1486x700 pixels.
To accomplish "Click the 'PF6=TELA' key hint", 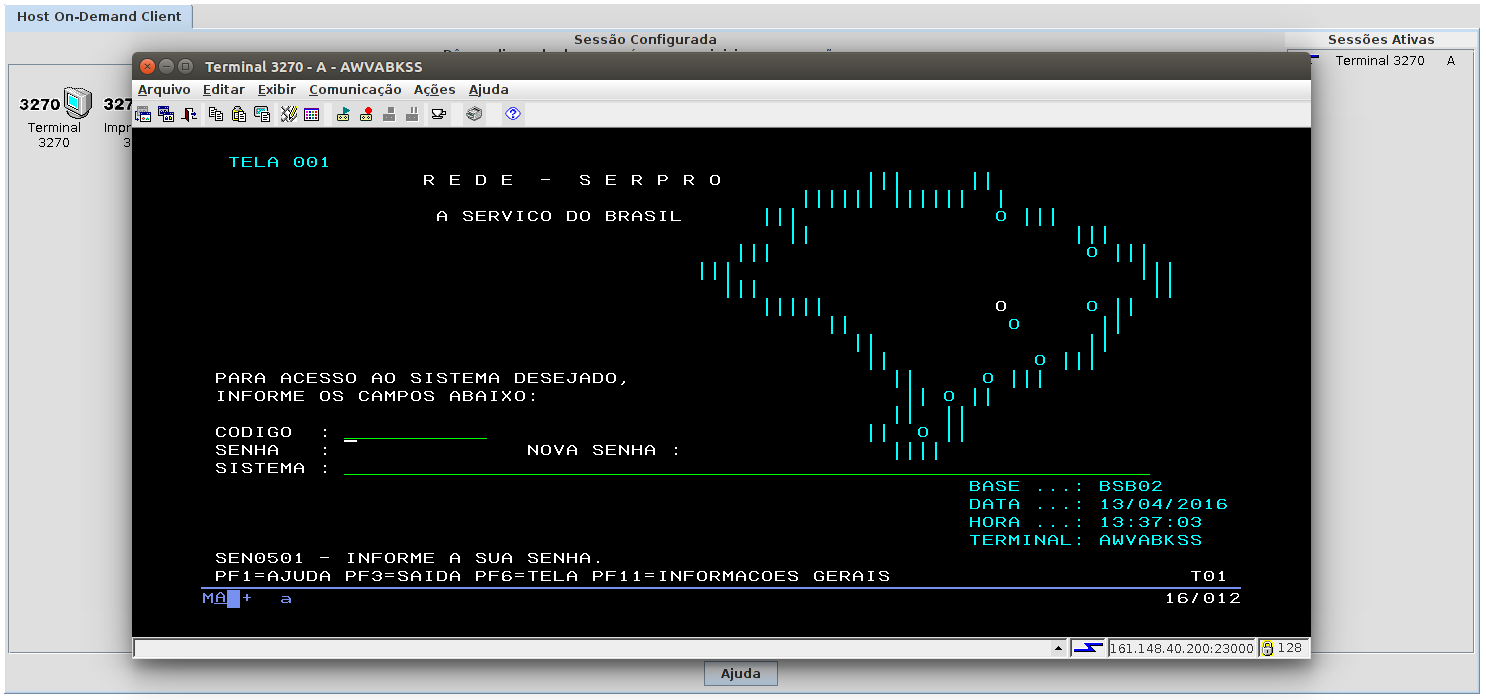I will (527, 577).
